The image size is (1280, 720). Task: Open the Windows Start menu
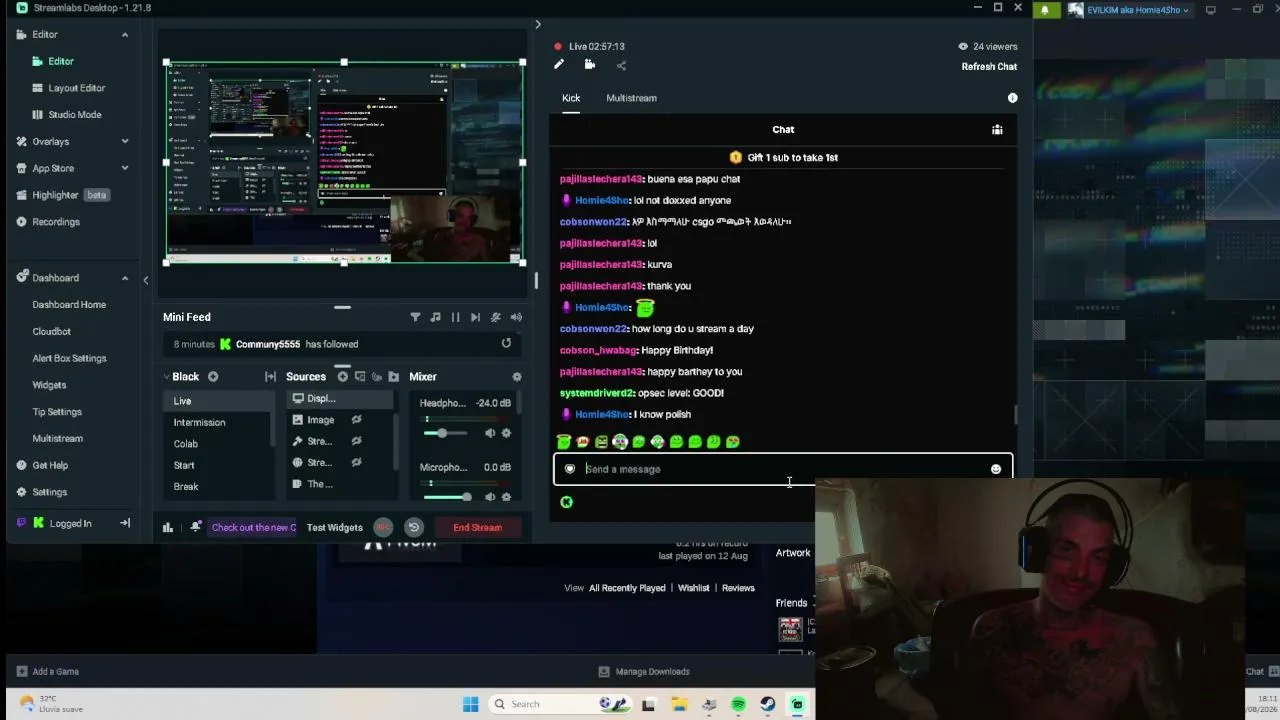470,704
